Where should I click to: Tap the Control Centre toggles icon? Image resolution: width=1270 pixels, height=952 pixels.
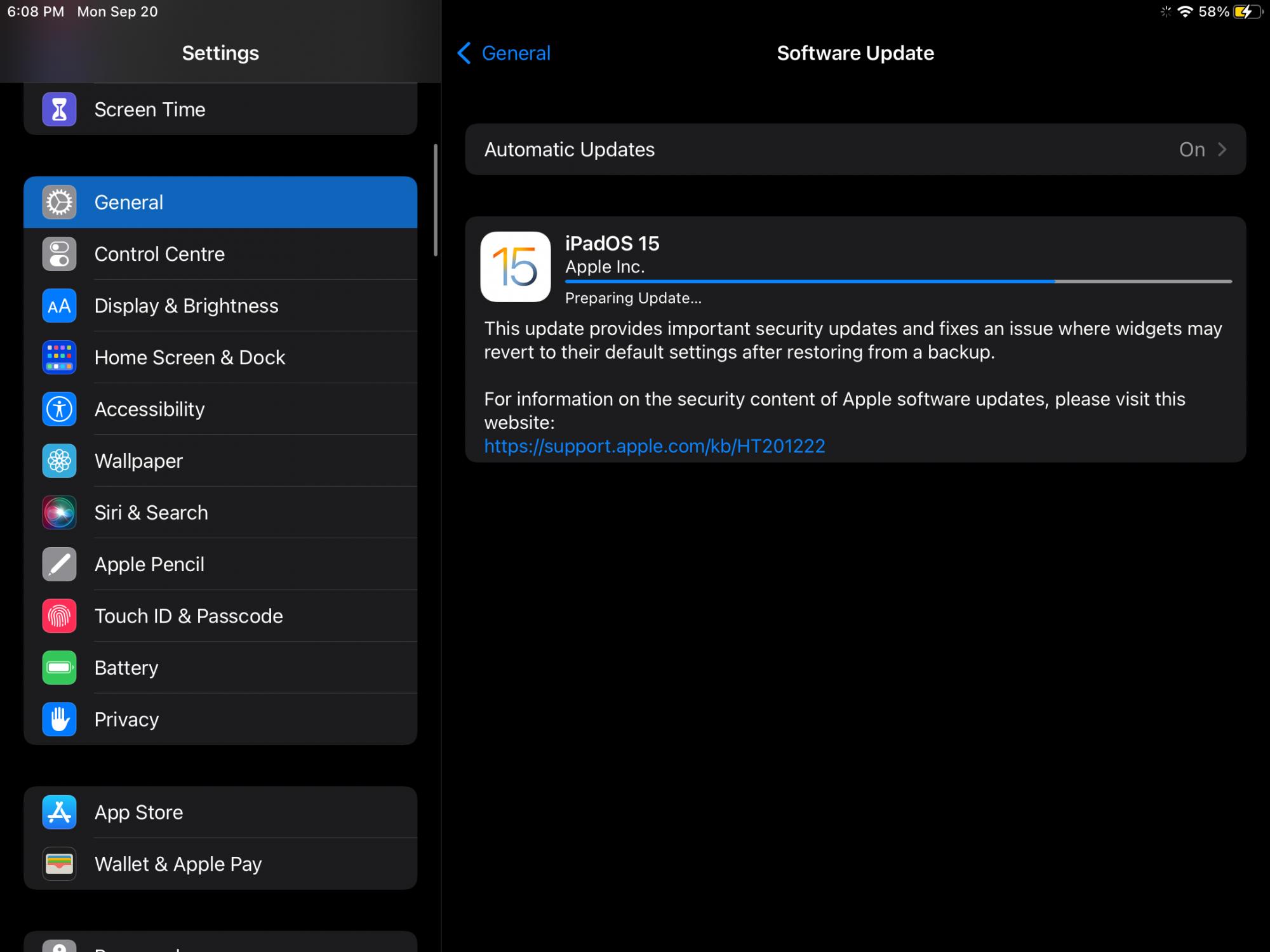pyautogui.click(x=59, y=254)
